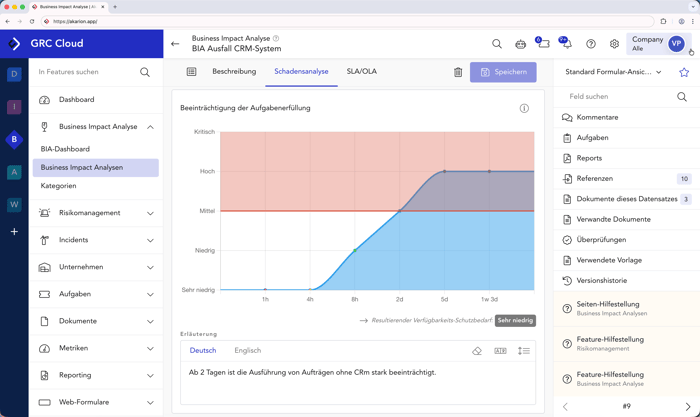The image size is (700, 417).
Task: Open the chatbot assistant icon
Action: point(520,44)
